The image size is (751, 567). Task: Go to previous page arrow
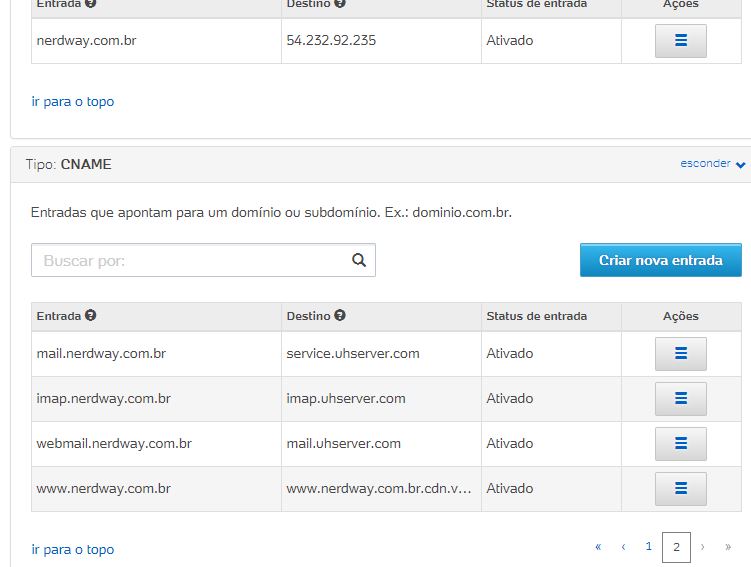(x=623, y=546)
